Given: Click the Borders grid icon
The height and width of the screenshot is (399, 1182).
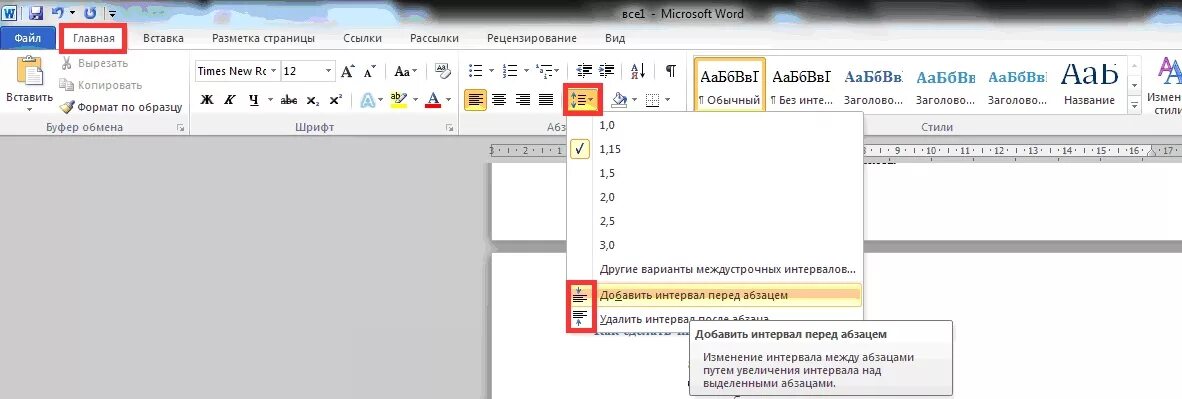Looking at the screenshot, I should tap(654, 100).
